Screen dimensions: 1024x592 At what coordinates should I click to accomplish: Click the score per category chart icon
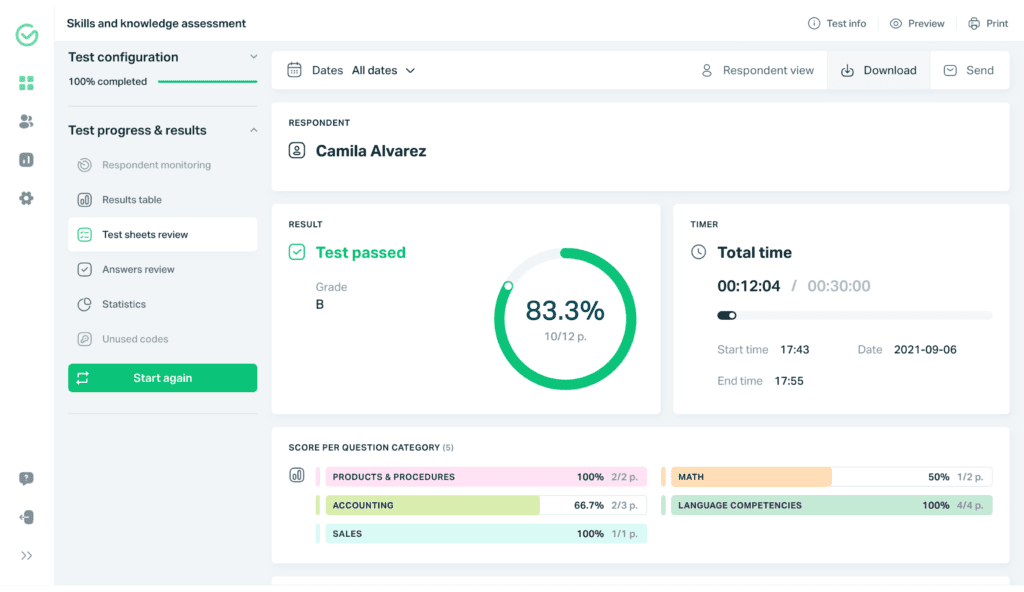(297, 476)
